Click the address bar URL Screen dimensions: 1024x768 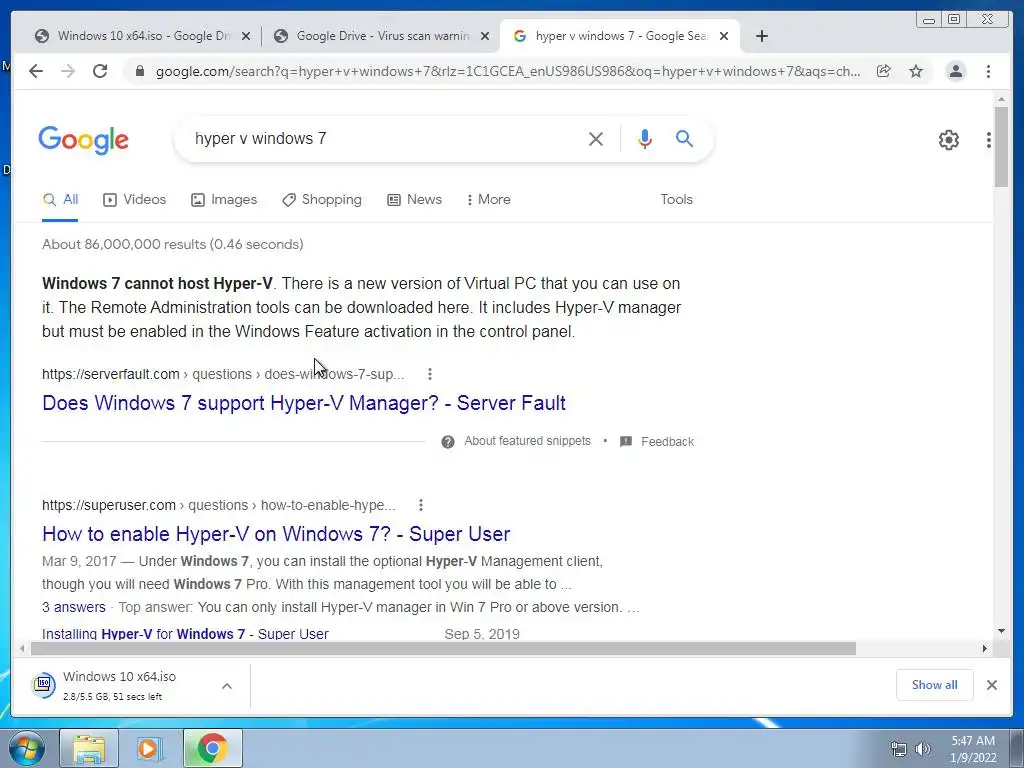pos(507,71)
